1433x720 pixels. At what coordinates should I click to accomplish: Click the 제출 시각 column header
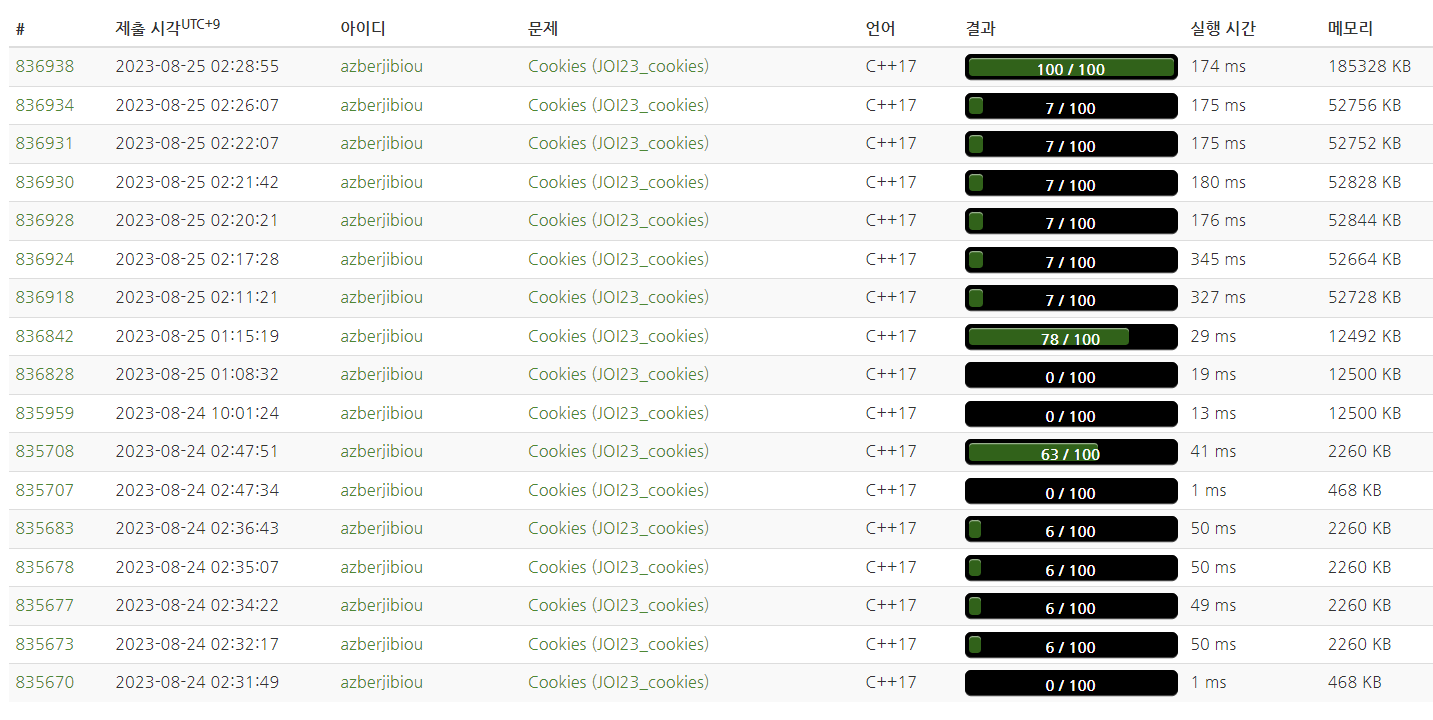pos(168,27)
